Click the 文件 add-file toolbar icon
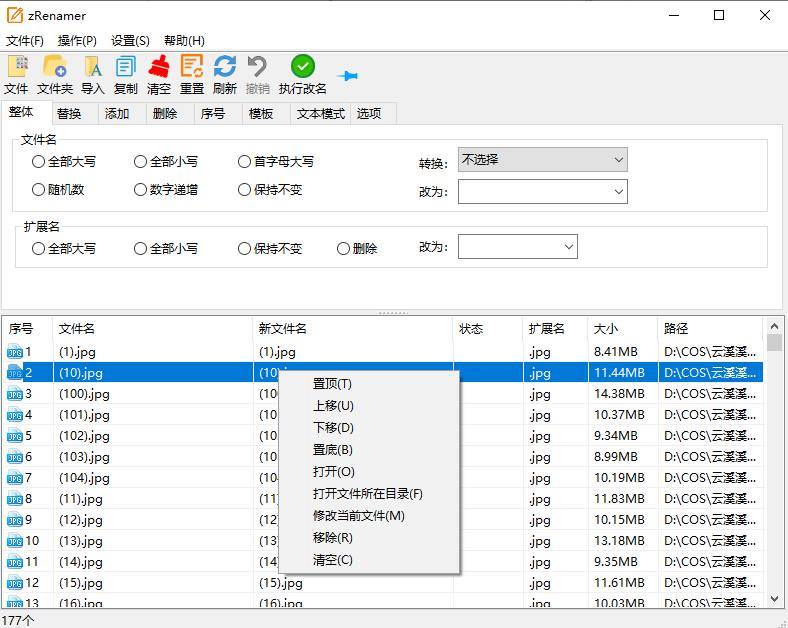This screenshot has width=788, height=628. point(17,67)
